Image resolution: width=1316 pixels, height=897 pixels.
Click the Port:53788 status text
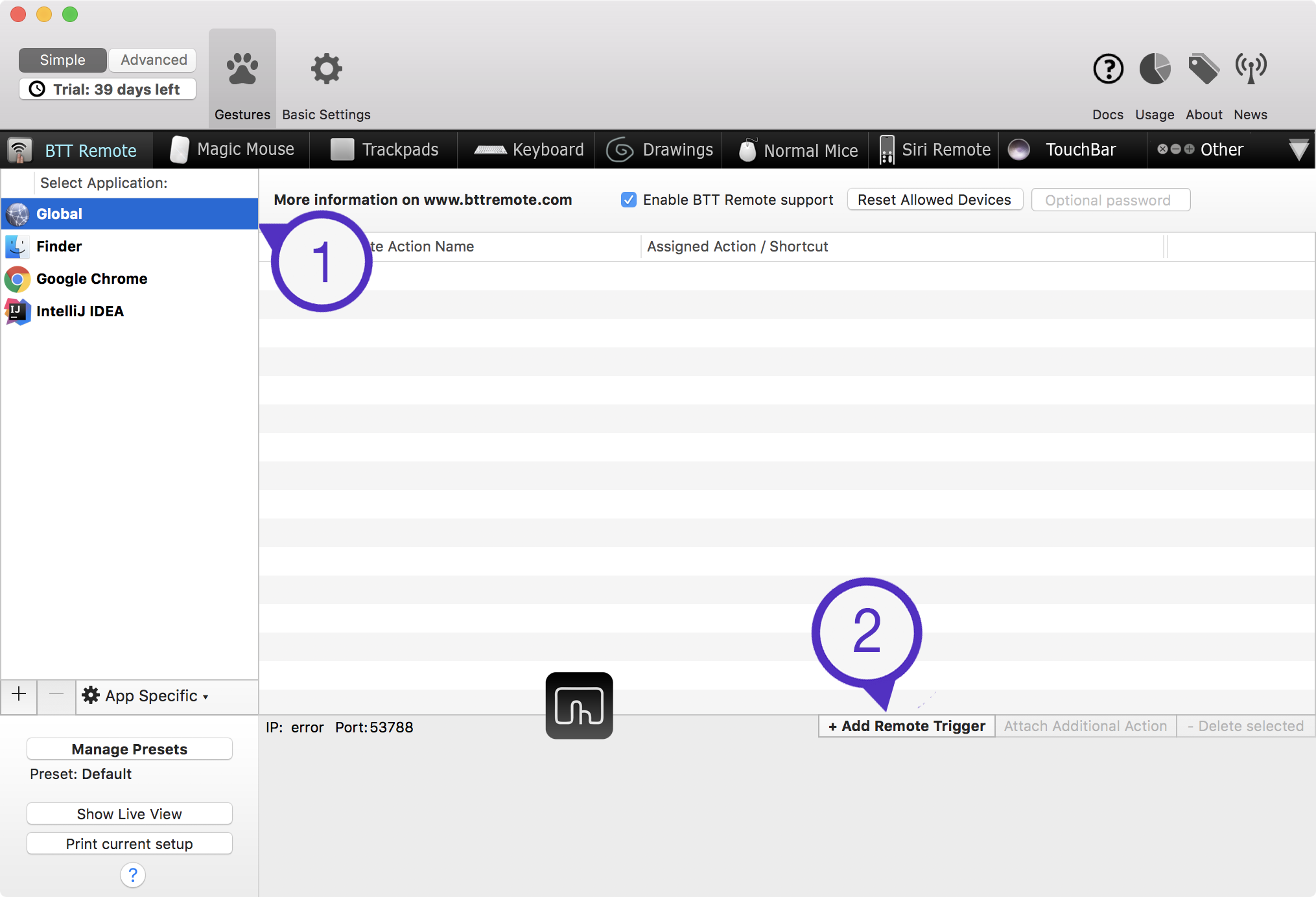tap(374, 727)
